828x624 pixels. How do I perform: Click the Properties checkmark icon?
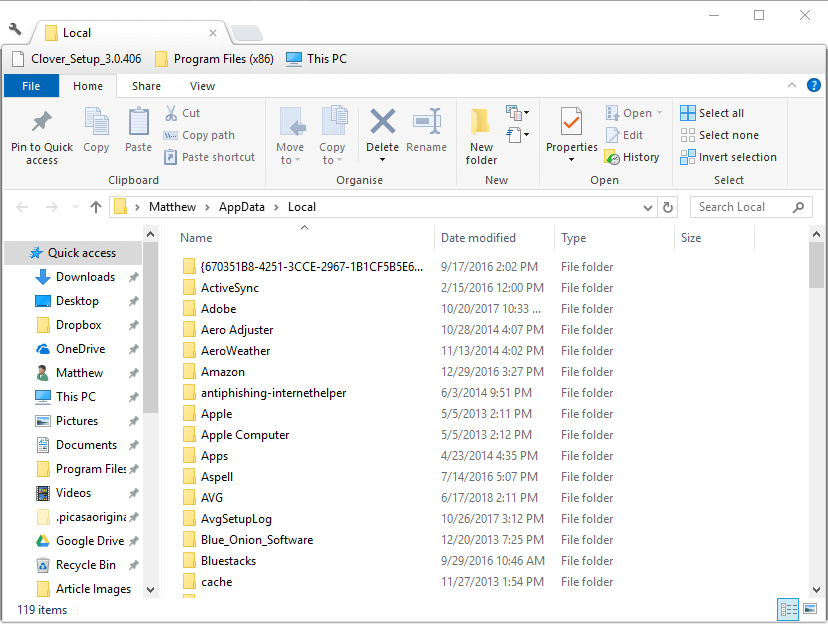(571, 121)
